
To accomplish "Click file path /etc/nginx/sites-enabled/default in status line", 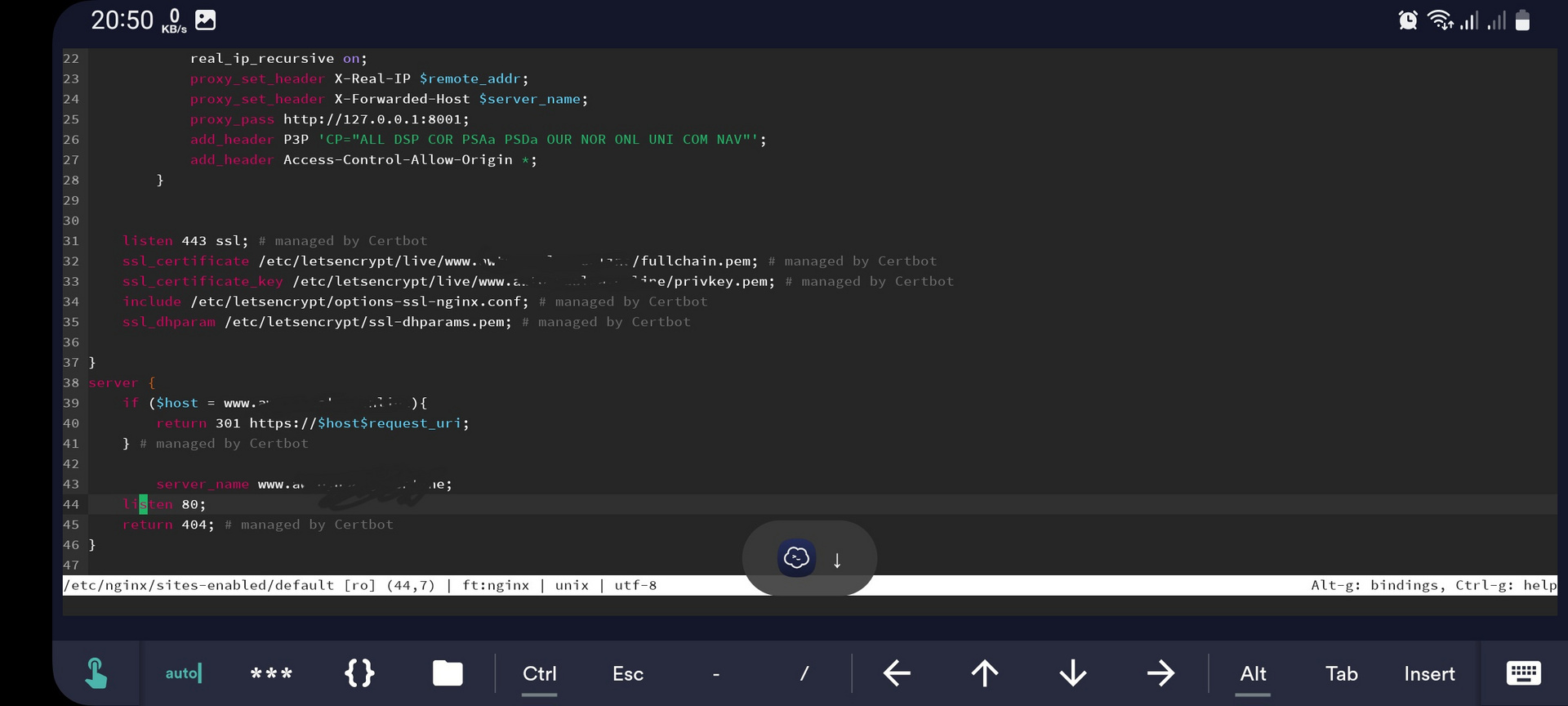I will pos(198,585).
